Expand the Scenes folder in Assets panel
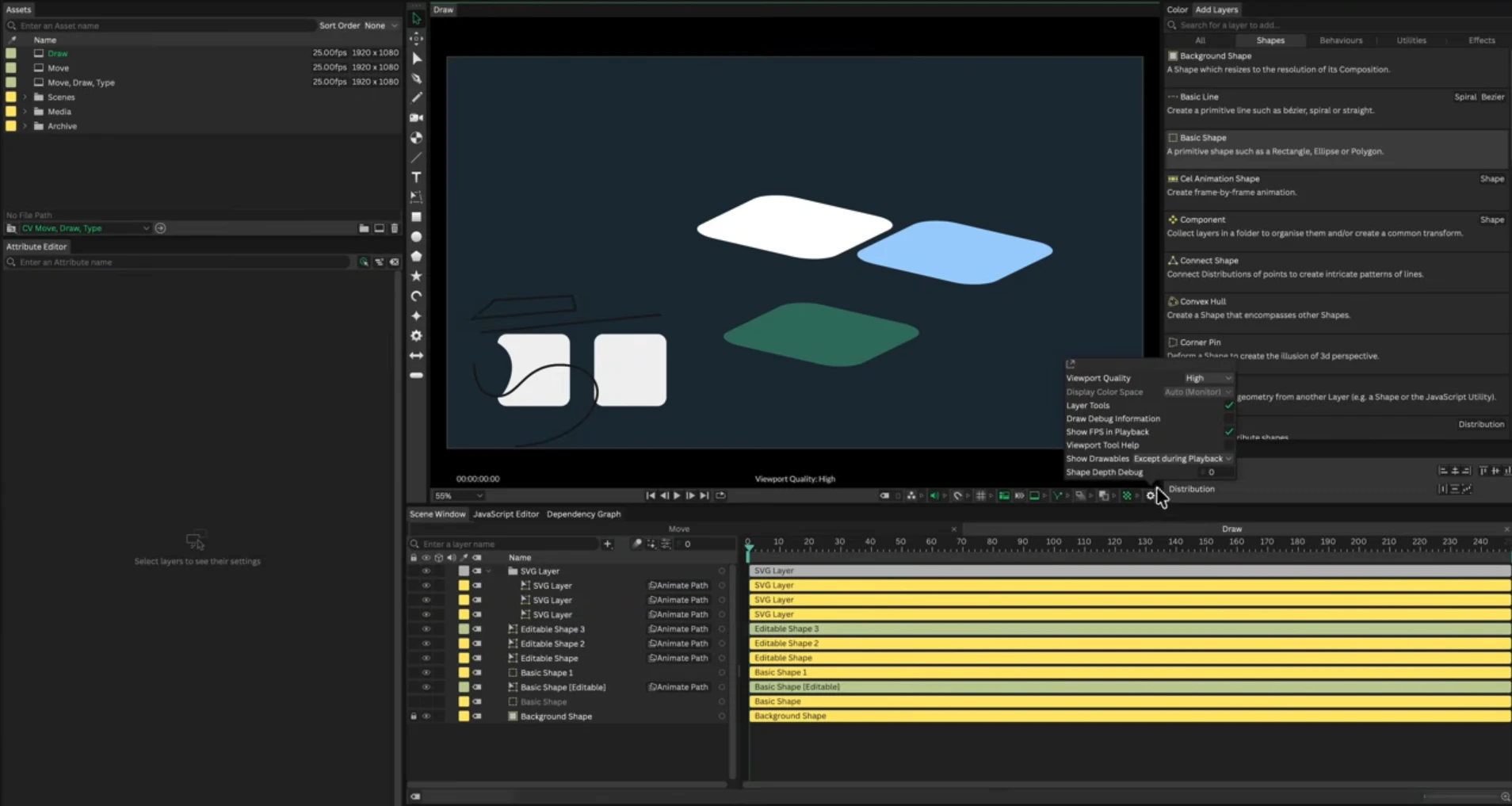The width and height of the screenshot is (1512, 806). tap(24, 96)
